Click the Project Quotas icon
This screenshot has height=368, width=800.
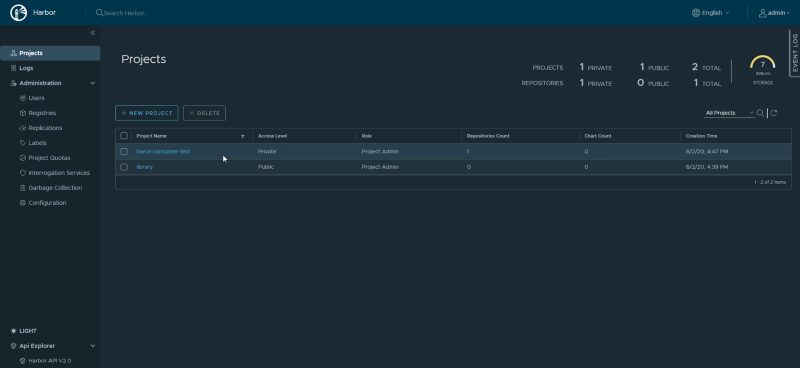22,158
